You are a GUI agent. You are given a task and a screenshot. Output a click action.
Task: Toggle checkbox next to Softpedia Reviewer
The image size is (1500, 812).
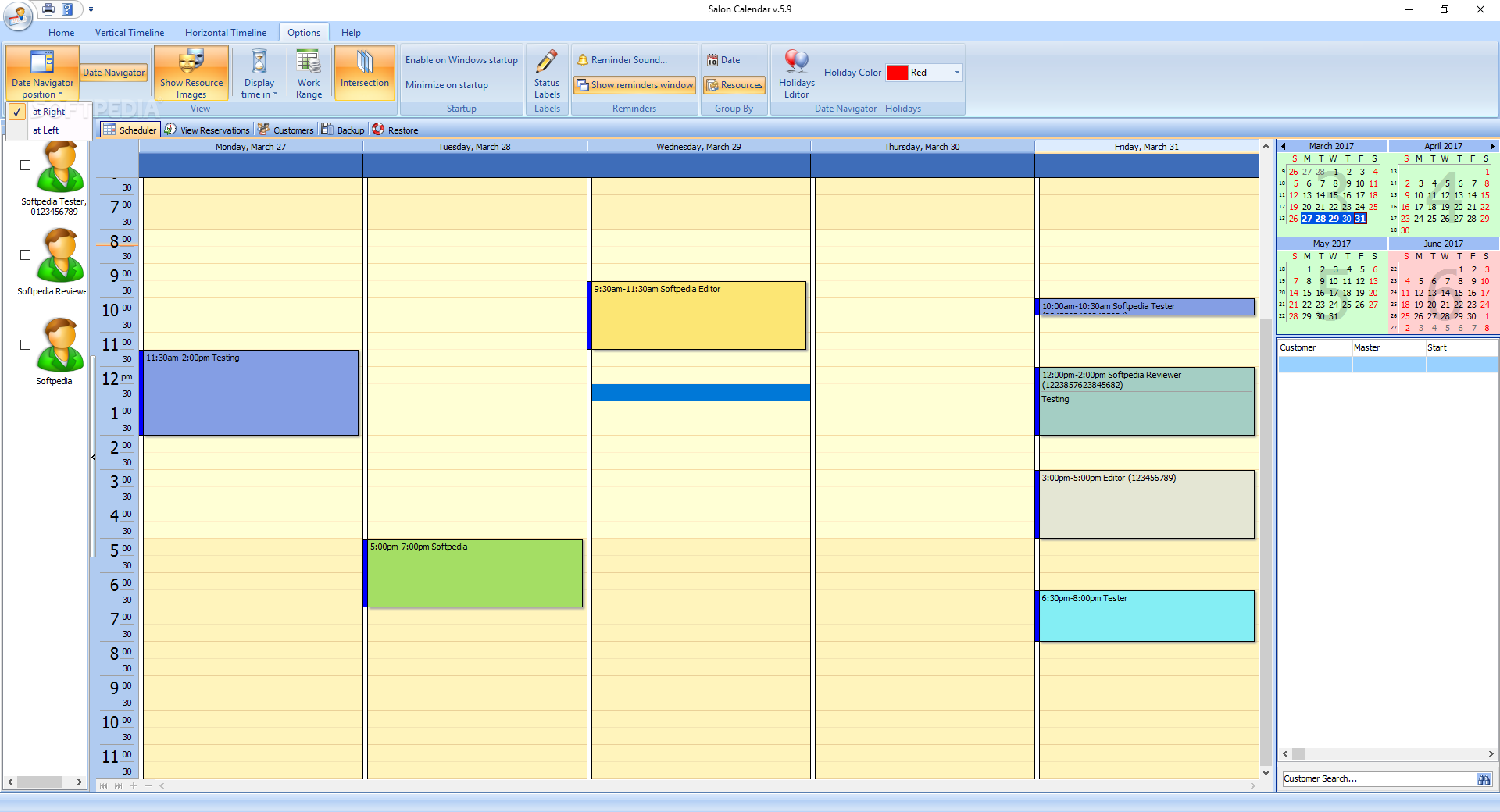tap(25, 255)
